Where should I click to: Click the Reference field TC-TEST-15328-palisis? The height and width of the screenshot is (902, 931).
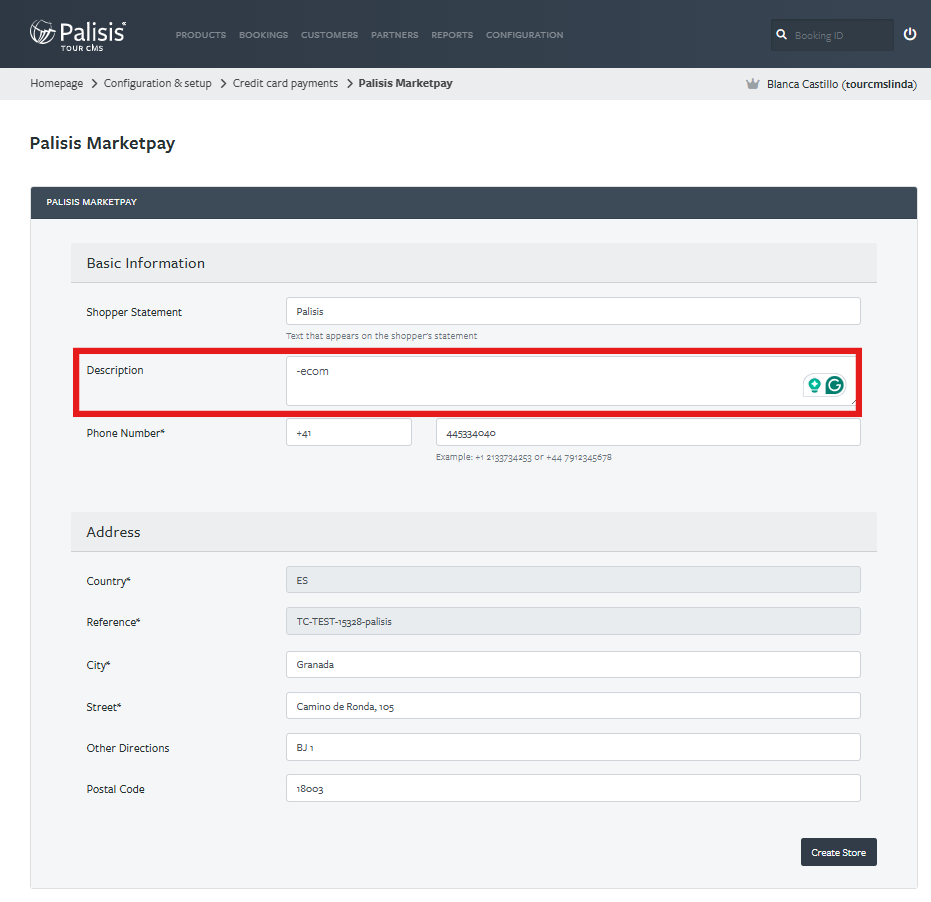point(573,621)
